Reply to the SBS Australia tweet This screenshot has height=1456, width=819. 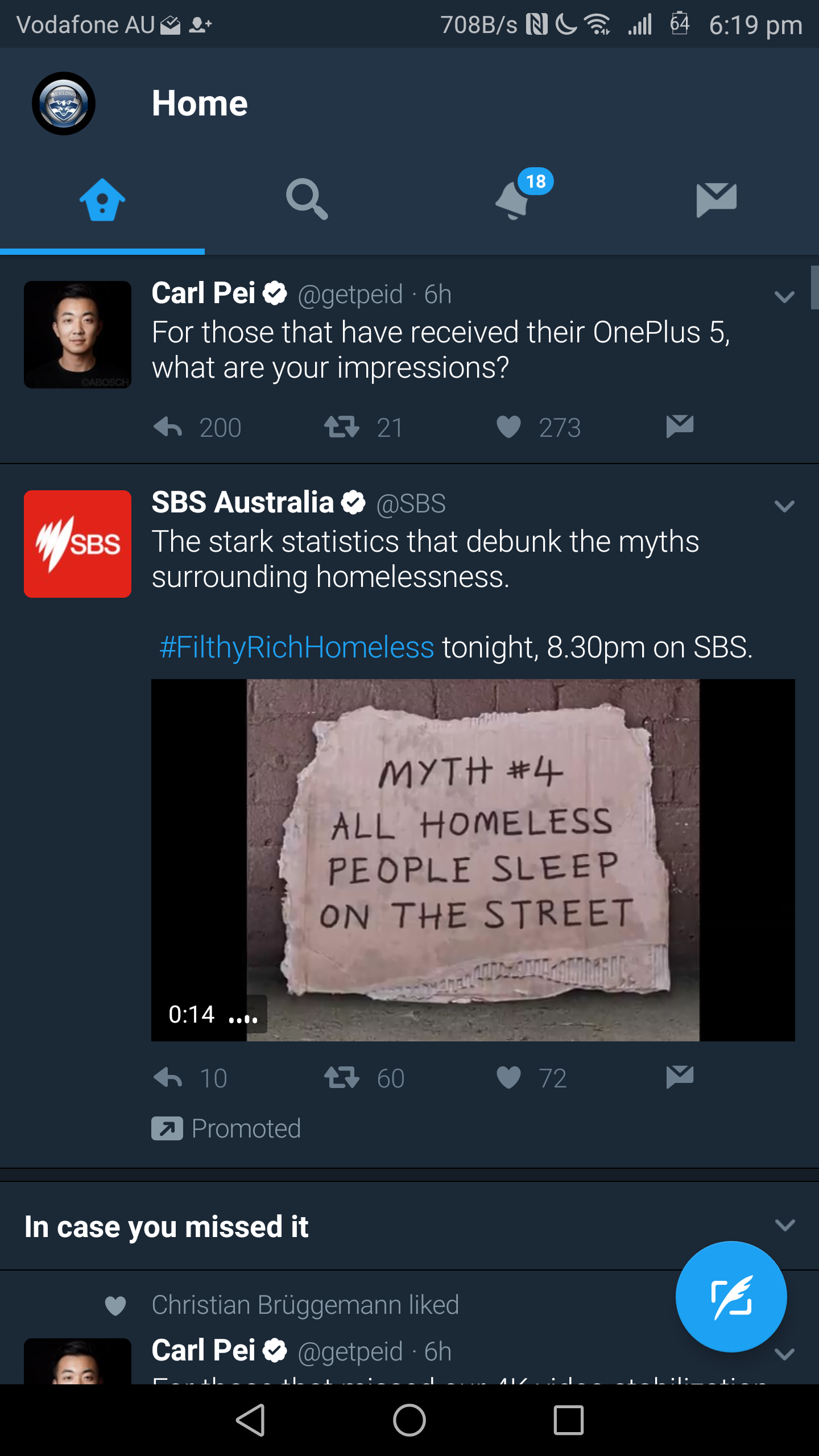168,1077
